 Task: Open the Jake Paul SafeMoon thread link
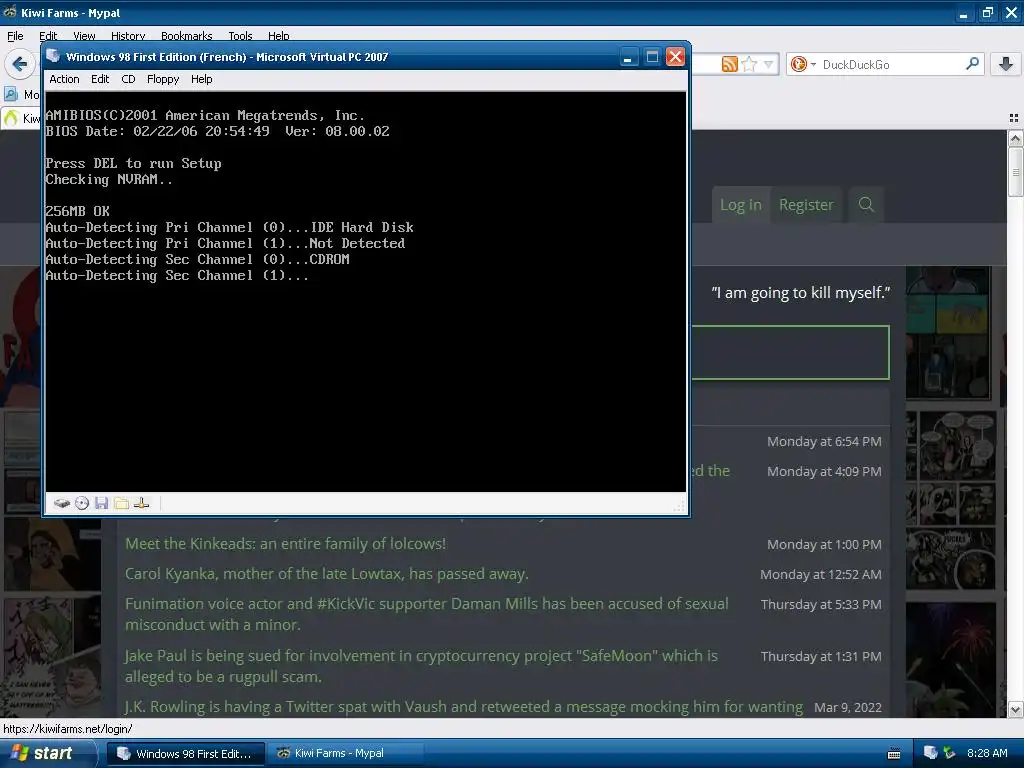point(421,666)
